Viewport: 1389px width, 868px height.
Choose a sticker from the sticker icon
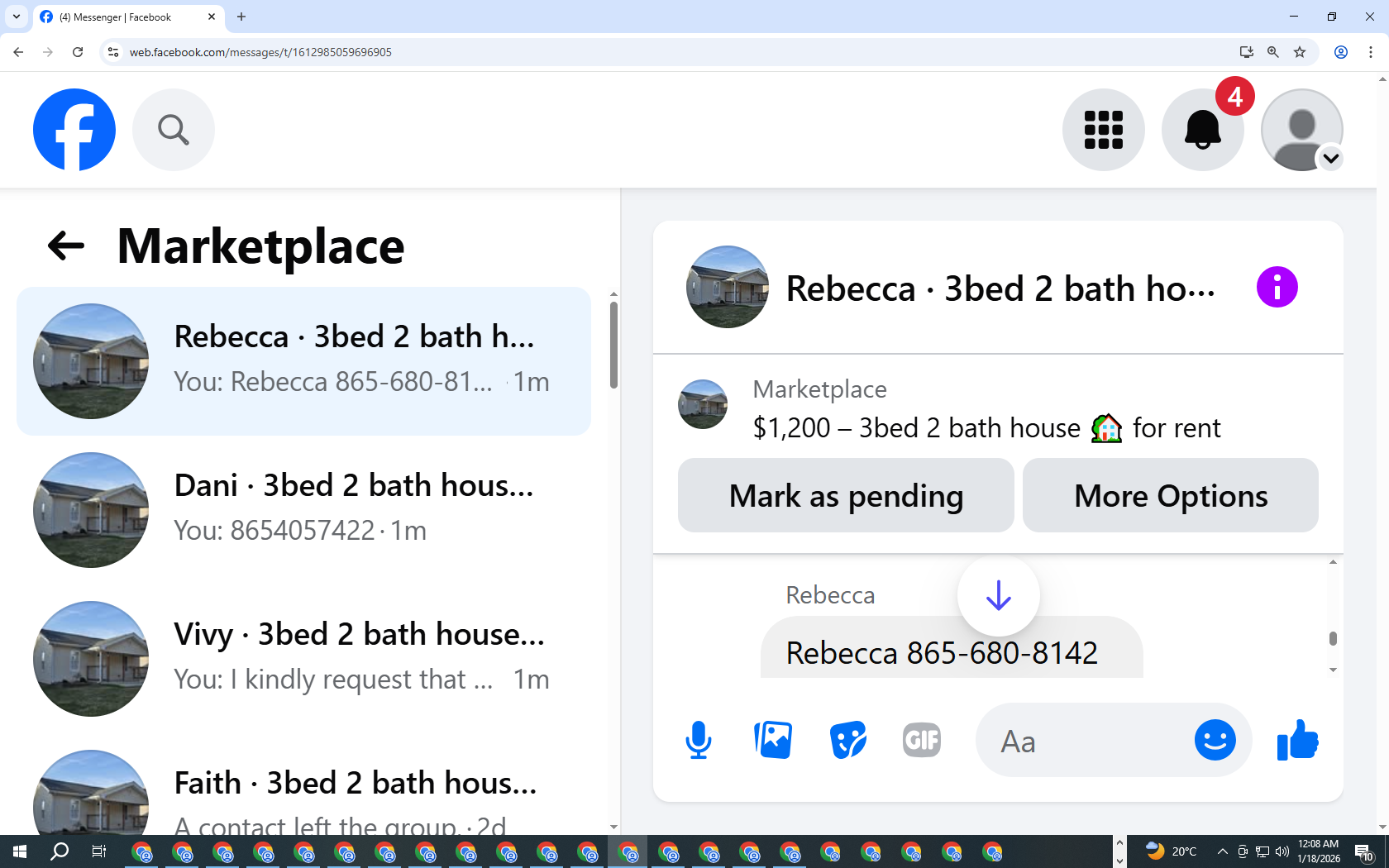[x=847, y=740]
